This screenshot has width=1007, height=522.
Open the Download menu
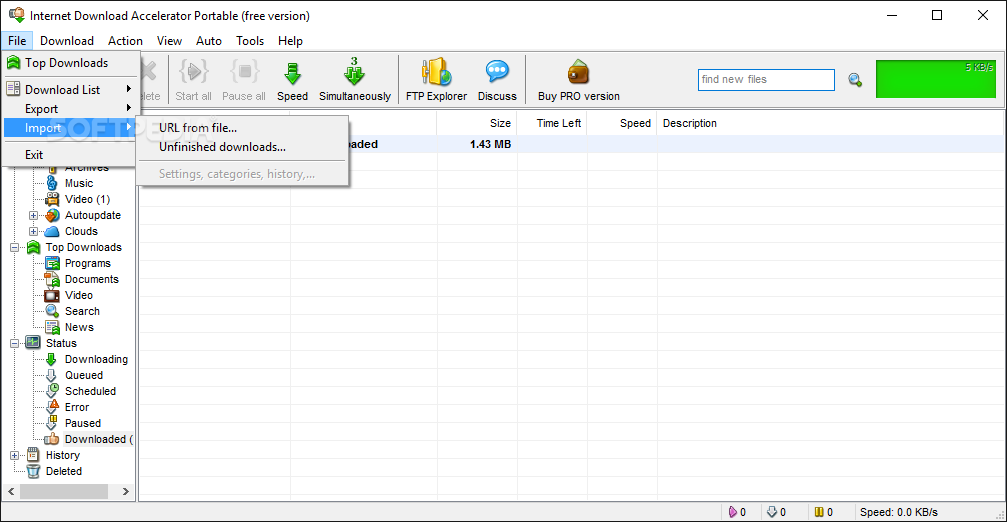[67, 40]
